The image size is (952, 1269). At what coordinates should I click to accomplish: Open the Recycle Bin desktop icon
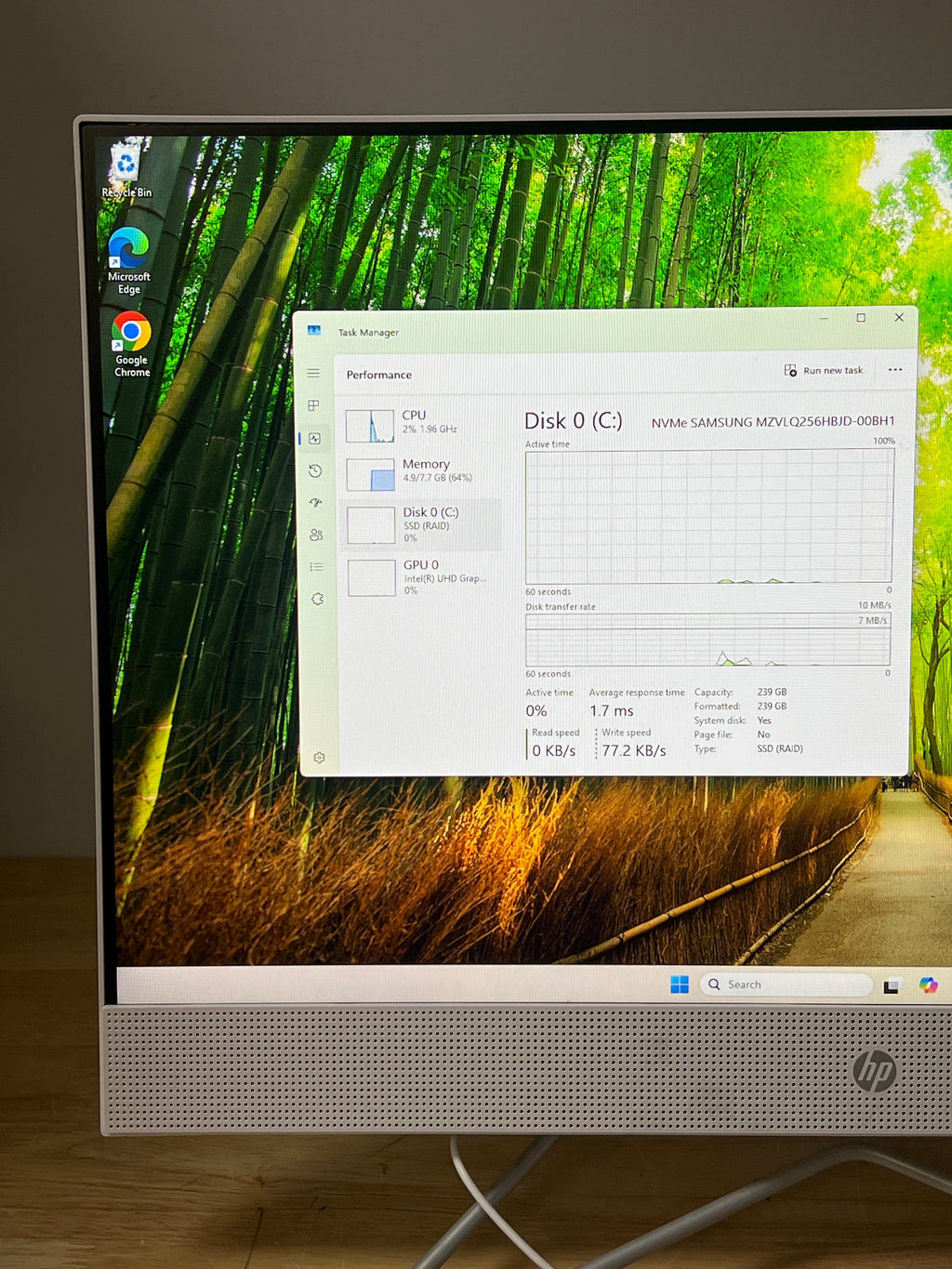[126, 169]
